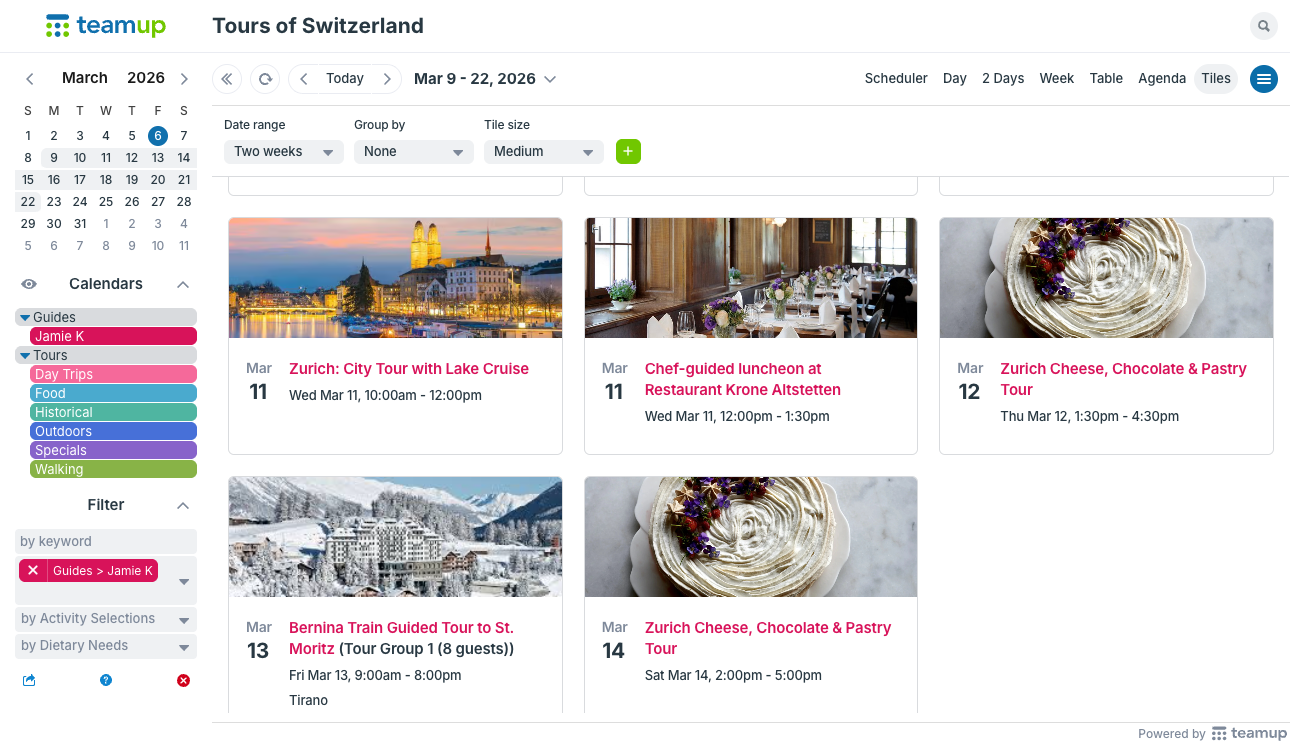Switch to the Scheduler view
Viewport: 1290px width, 745px height.
pyautogui.click(x=896, y=79)
